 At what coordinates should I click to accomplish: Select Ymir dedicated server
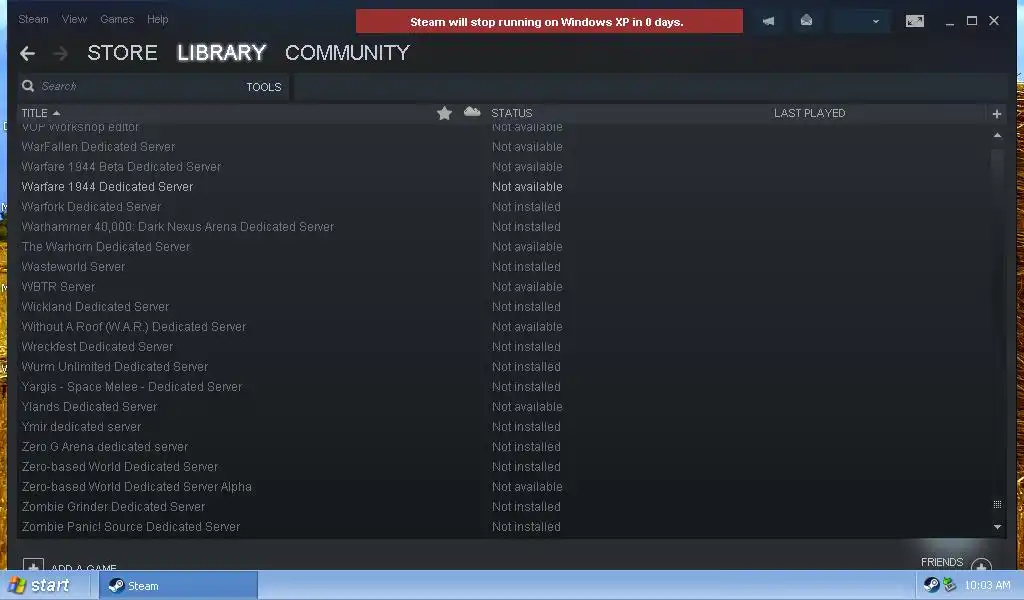click(x=82, y=427)
